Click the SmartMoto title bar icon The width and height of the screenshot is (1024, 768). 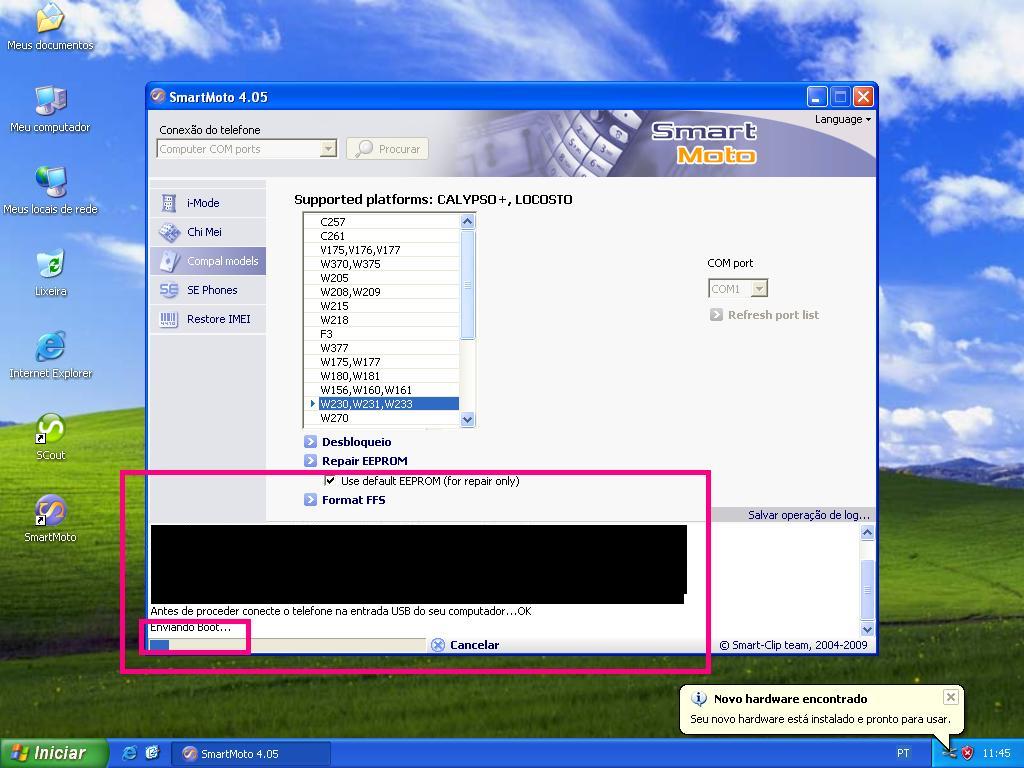tap(158, 97)
